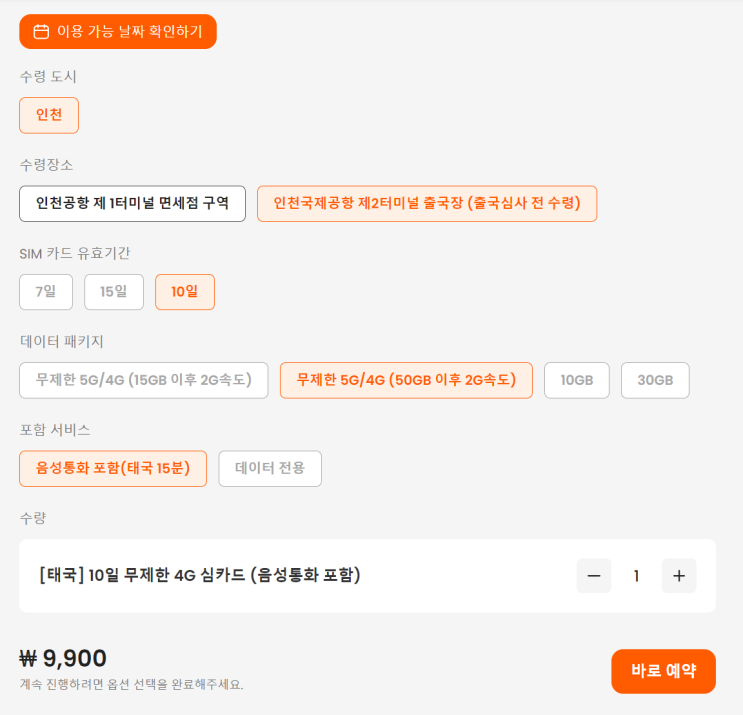The height and width of the screenshot is (715, 743).
Task: Switch to 데이터 전용 service option
Action: pyautogui.click(x=270, y=468)
